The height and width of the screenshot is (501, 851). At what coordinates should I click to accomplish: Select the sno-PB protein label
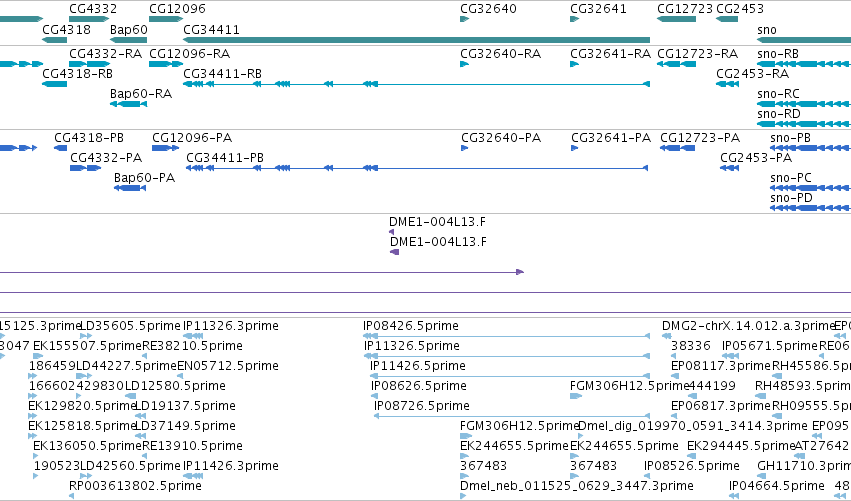click(x=790, y=138)
